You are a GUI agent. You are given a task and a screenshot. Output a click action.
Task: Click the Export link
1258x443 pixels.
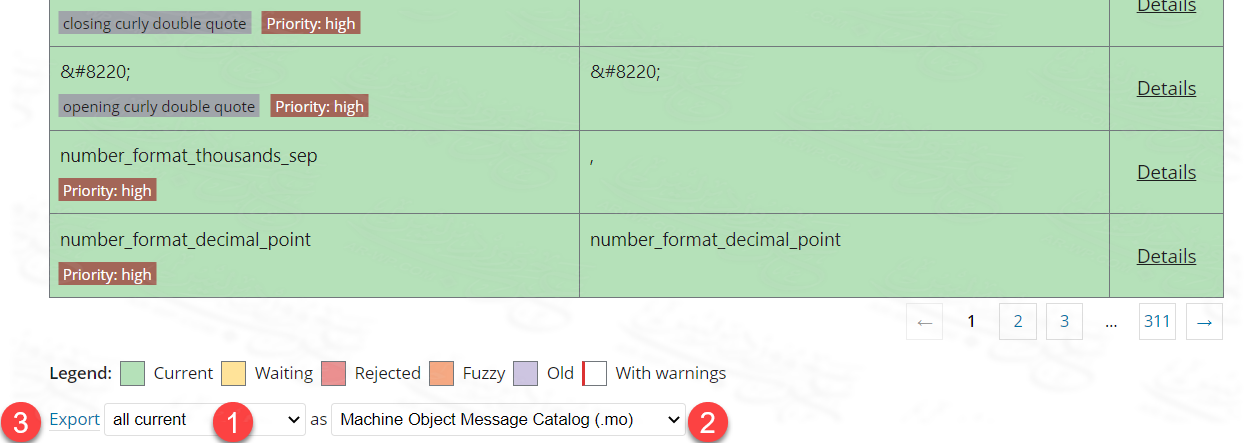tap(74, 420)
